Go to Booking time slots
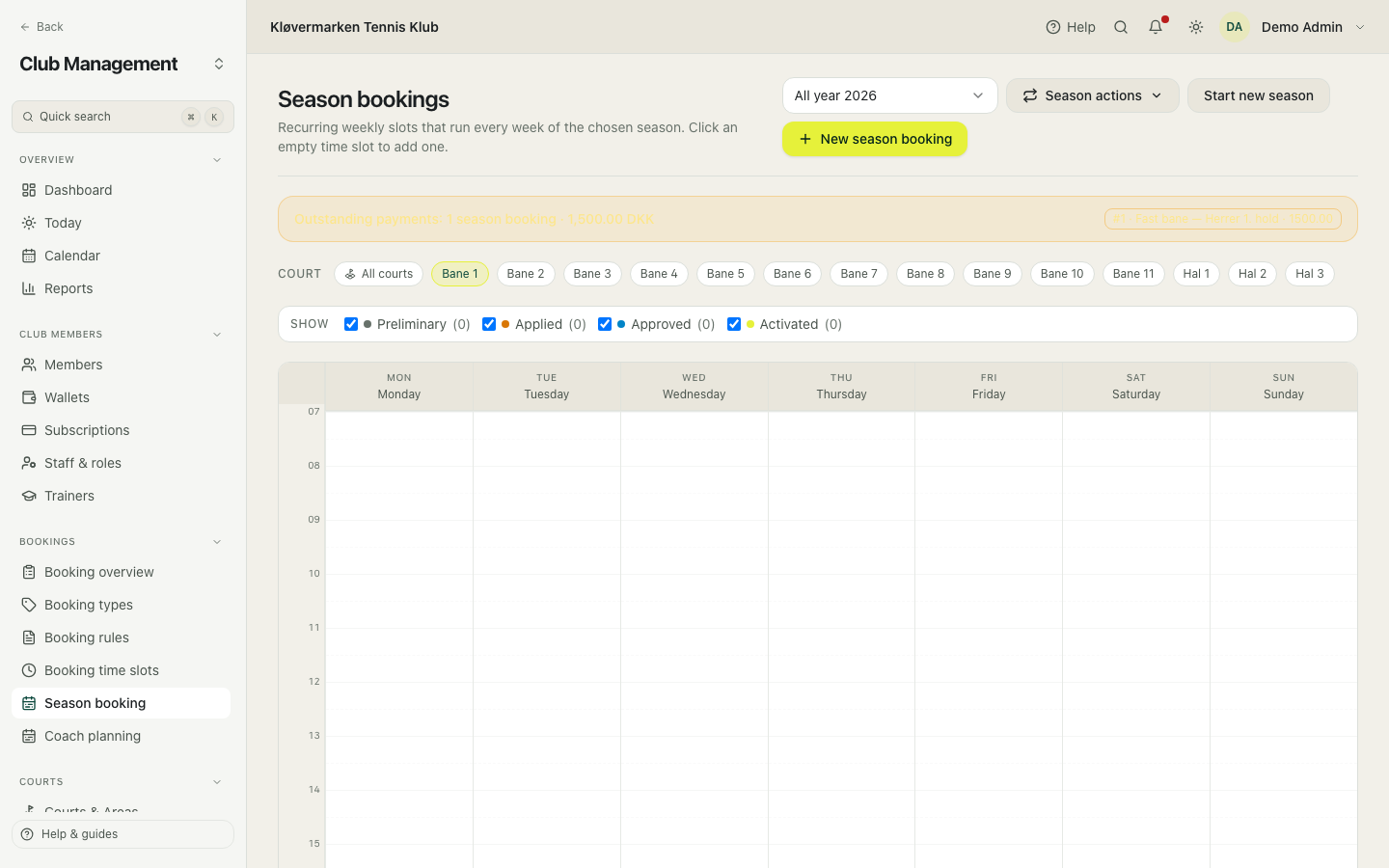 coord(122,670)
